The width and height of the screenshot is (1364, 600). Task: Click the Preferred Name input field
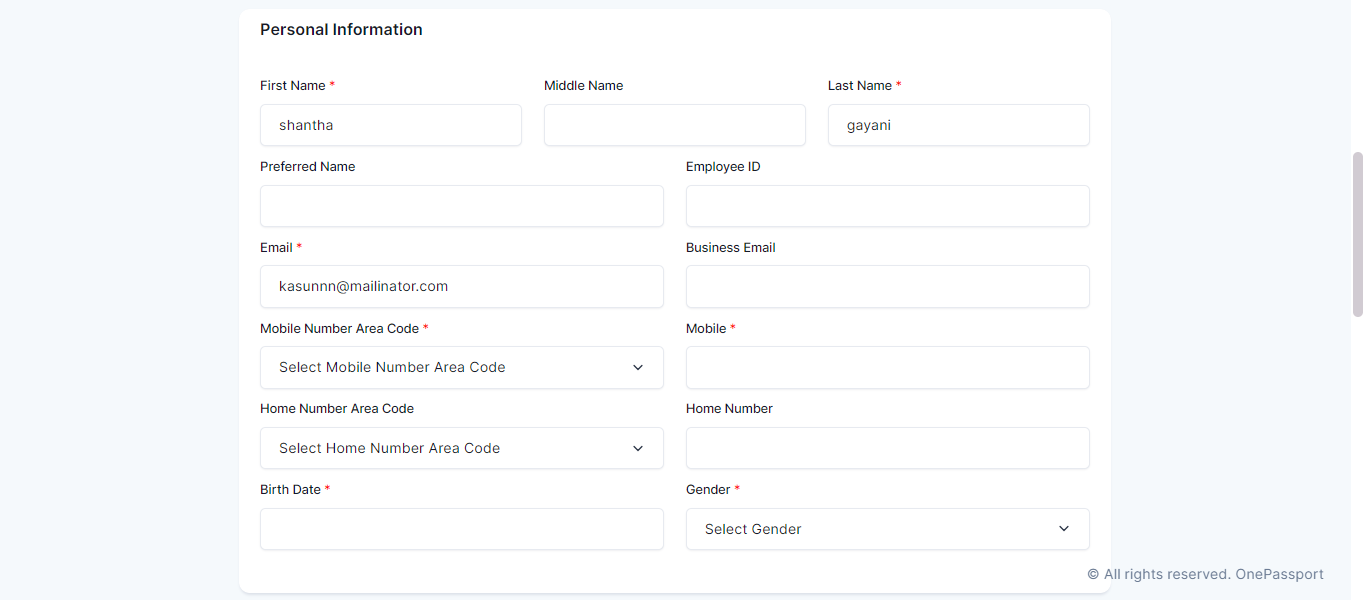click(461, 205)
